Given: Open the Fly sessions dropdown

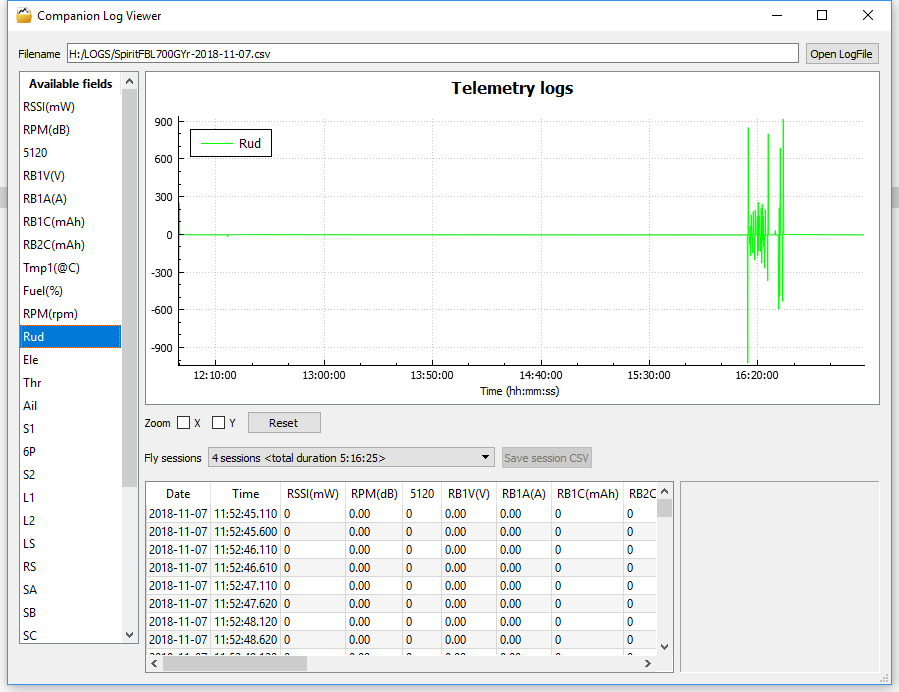Looking at the screenshot, I should pos(351,458).
